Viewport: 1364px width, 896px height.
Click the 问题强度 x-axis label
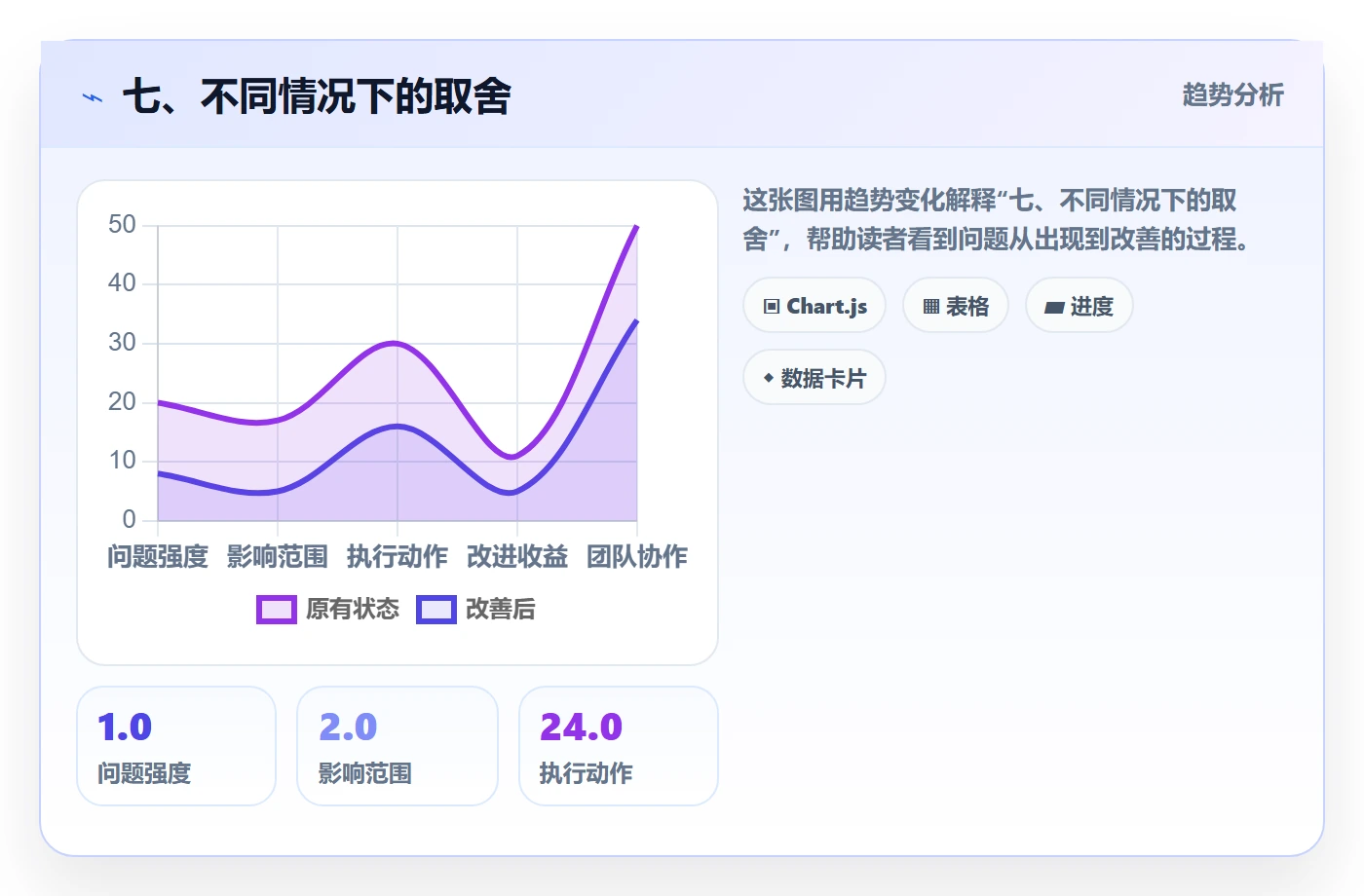158,557
